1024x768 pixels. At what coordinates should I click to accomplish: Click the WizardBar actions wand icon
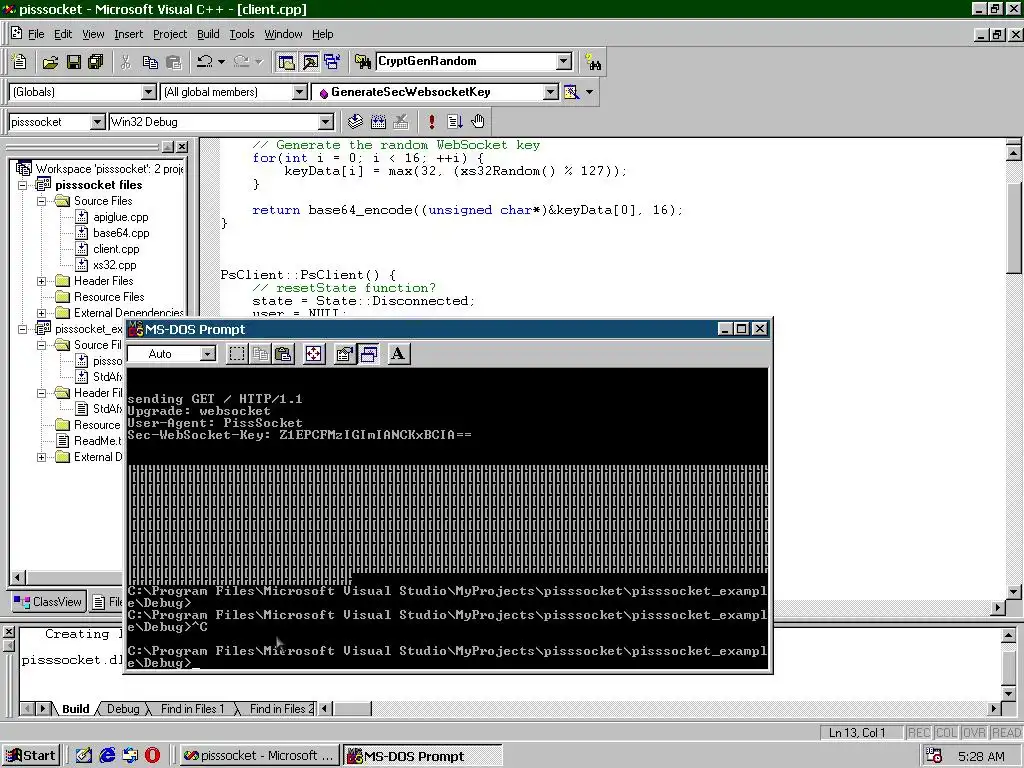point(571,92)
